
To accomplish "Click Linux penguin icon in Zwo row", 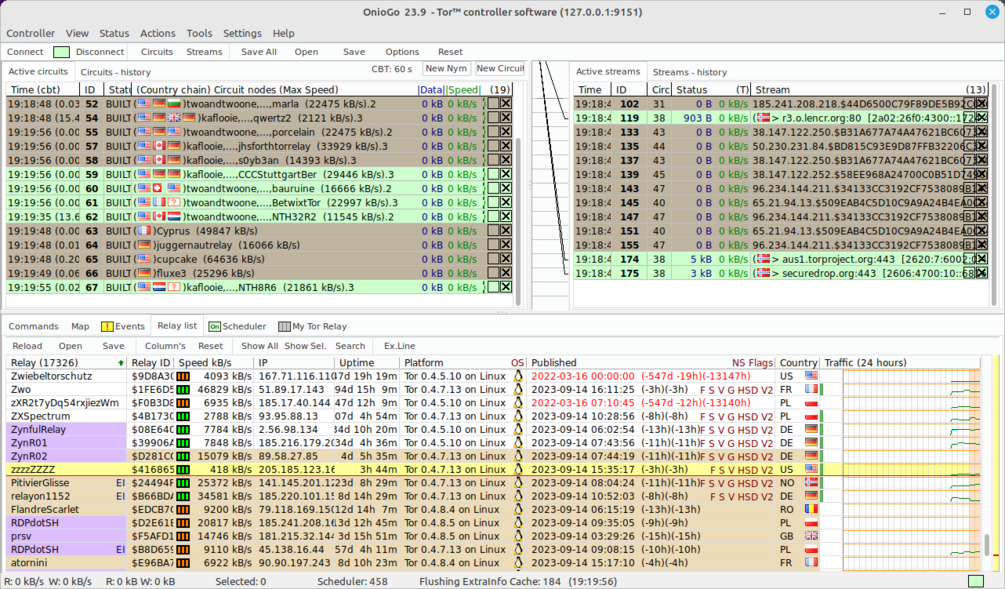I will (518, 389).
